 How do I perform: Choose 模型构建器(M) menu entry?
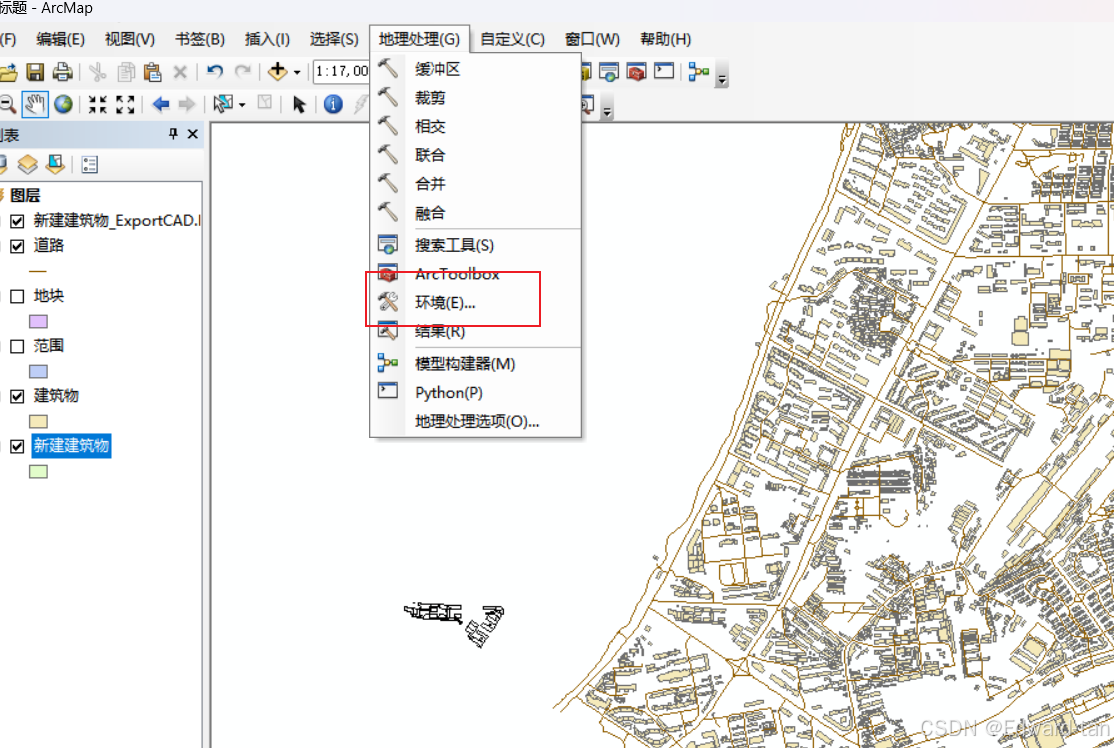(x=475, y=364)
